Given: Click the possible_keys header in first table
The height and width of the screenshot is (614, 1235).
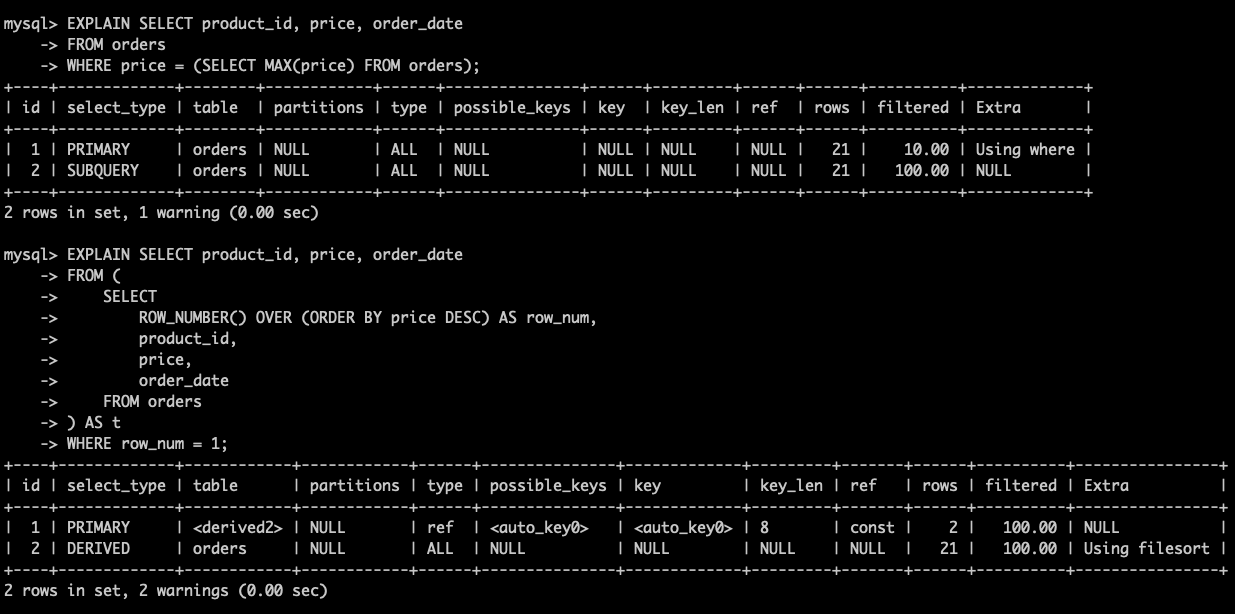Looking at the screenshot, I should click(512, 107).
